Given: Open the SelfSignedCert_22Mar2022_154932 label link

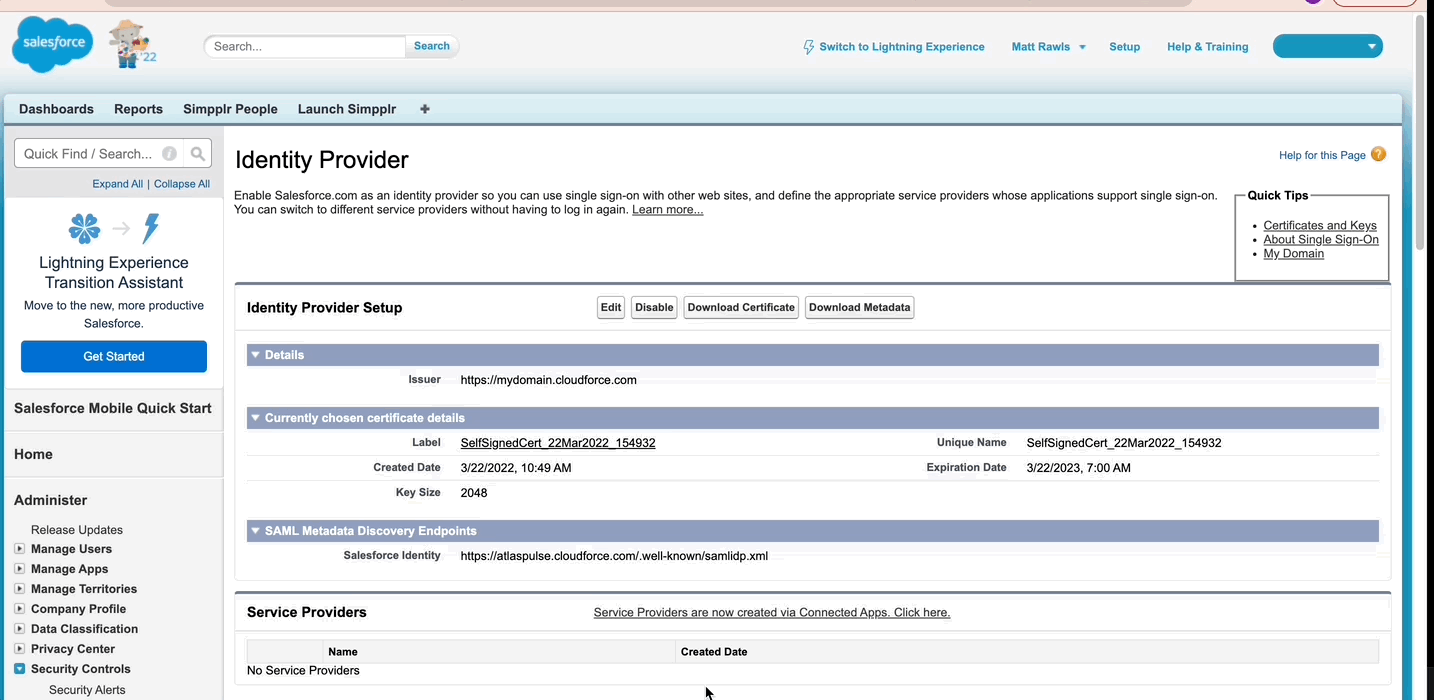Looking at the screenshot, I should pyautogui.click(x=558, y=443).
